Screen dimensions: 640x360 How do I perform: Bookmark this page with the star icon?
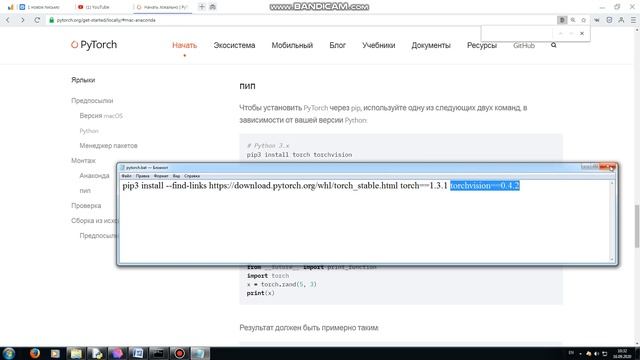point(584,20)
